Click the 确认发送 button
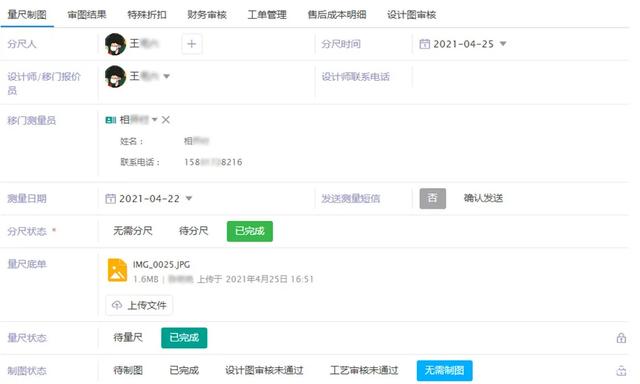 coord(483,198)
